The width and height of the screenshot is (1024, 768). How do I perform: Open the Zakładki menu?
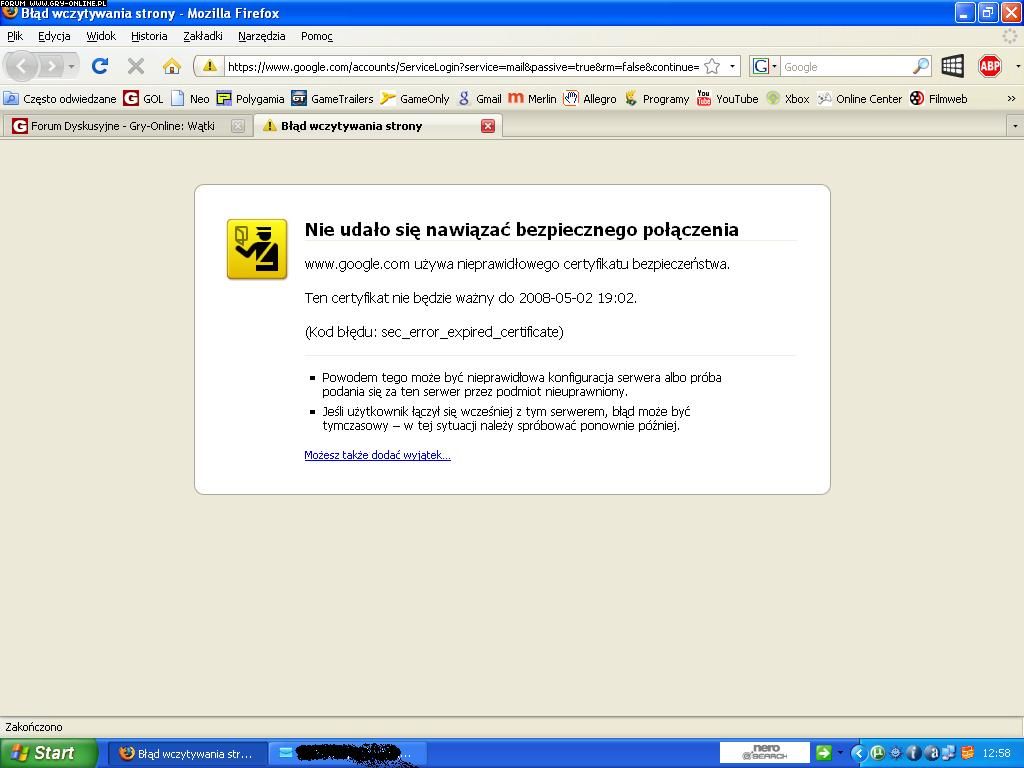(x=202, y=36)
